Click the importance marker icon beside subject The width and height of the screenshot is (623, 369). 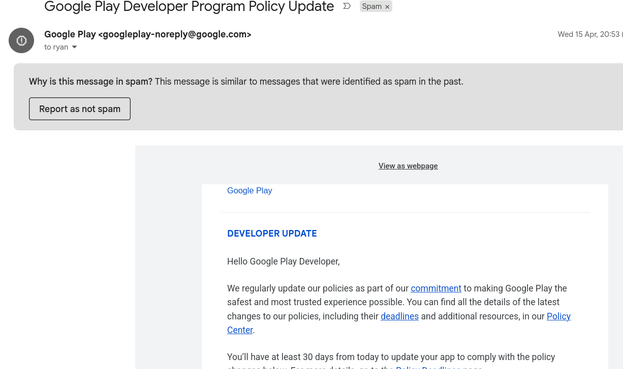point(347,6)
